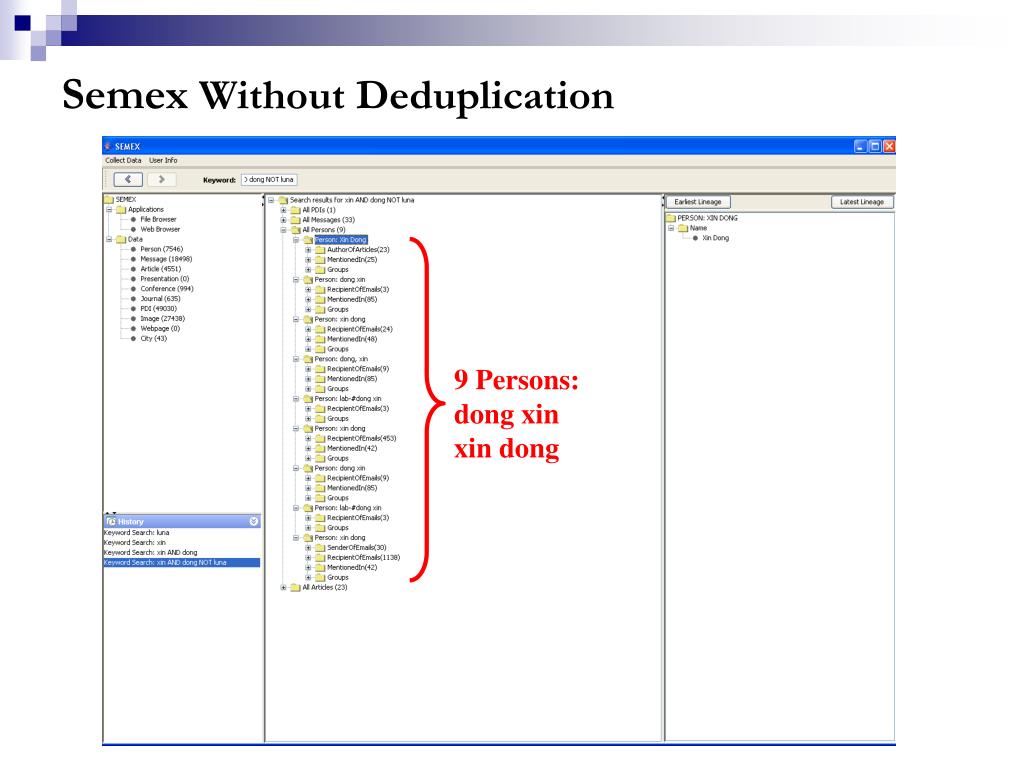The width and height of the screenshot is (1024, 768).
Task: Select Image (27438) data class
Action: point(163,319)
